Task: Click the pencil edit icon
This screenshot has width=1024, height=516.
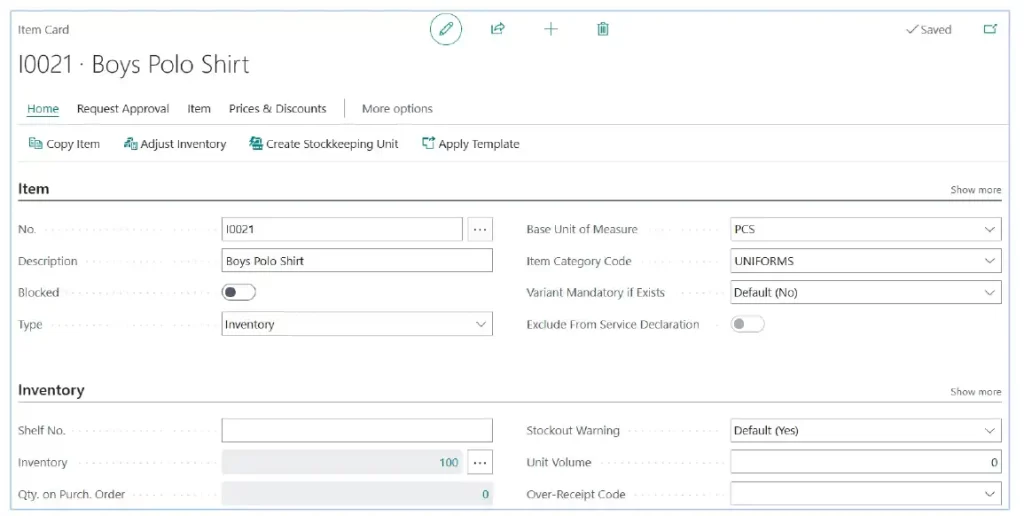Action: pos(446,29)
